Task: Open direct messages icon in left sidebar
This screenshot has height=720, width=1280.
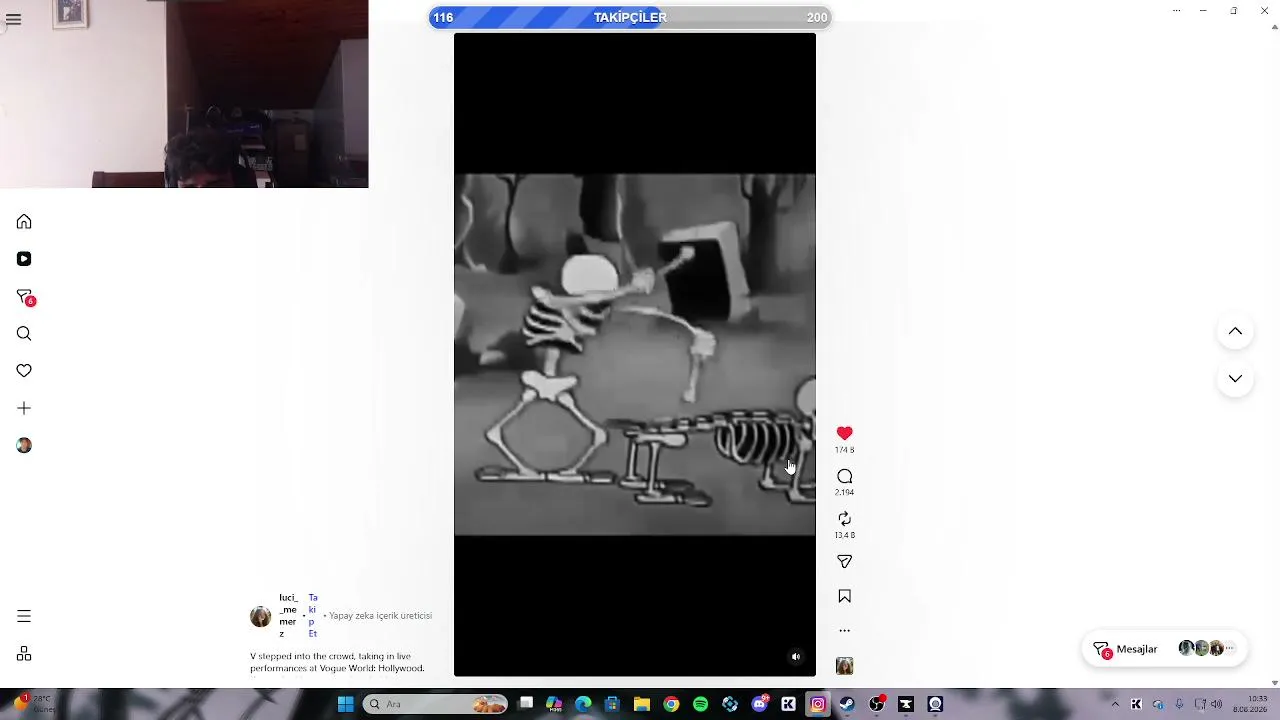Action: point(25,297)
